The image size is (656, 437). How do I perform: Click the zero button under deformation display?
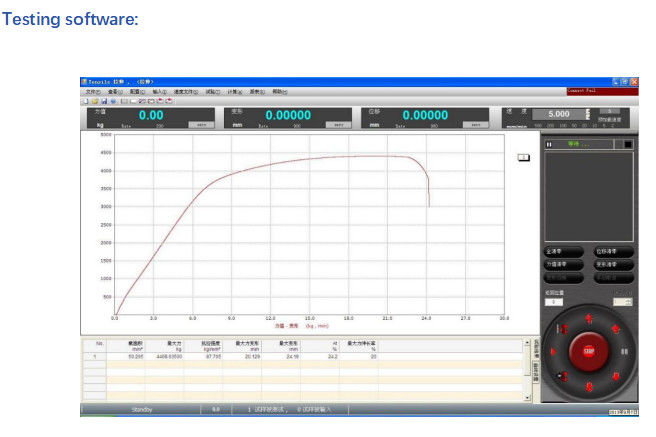click(339, 125)
